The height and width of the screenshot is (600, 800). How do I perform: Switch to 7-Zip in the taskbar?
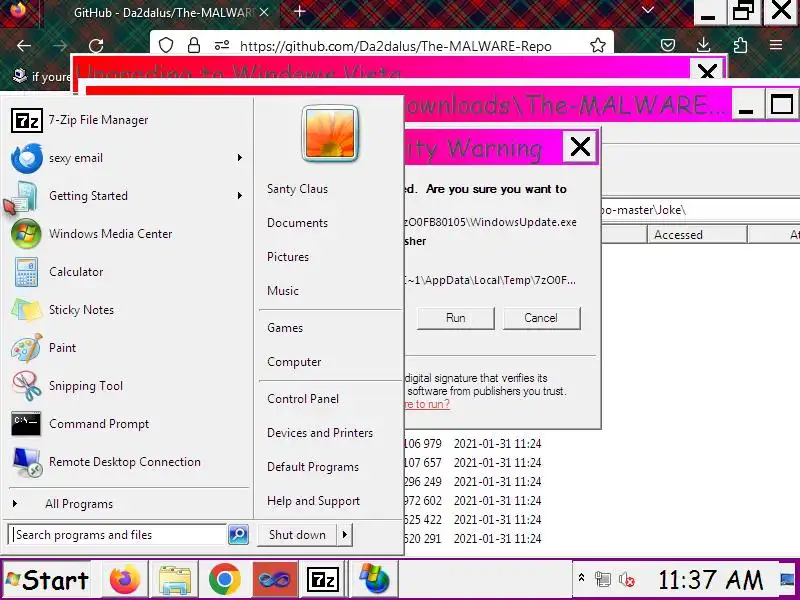(x=322, y=580)
